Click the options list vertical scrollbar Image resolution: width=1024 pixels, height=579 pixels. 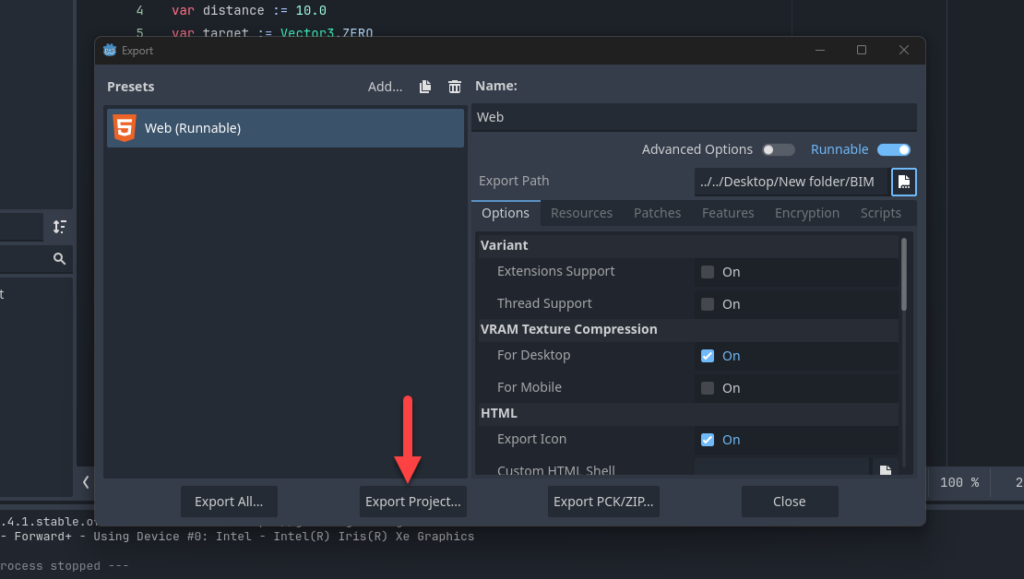pyautogui.click(x=904, y=274)
